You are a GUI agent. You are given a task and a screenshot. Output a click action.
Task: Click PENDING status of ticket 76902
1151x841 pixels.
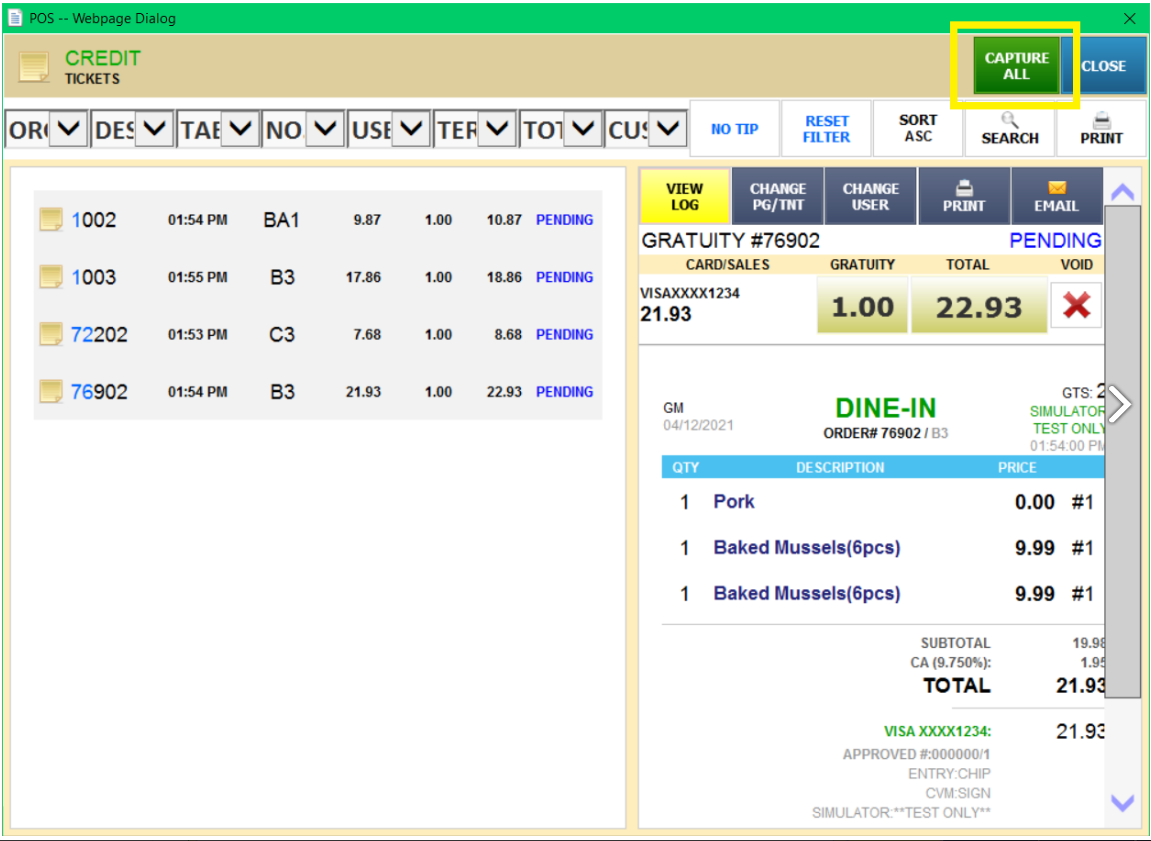(564, 391)
